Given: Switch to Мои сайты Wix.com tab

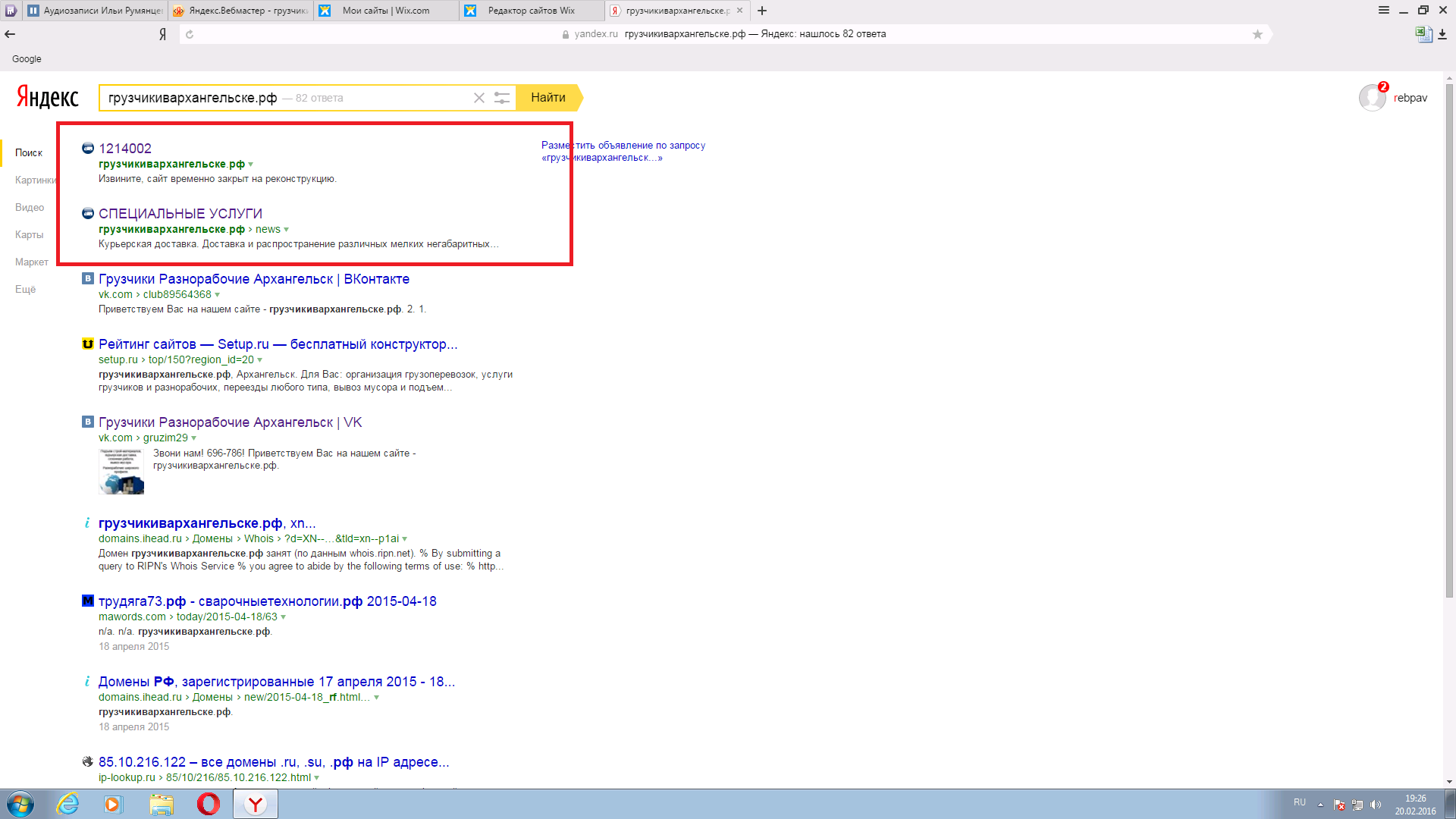Looking at the screenshot, I should click(x=386, y=11).
